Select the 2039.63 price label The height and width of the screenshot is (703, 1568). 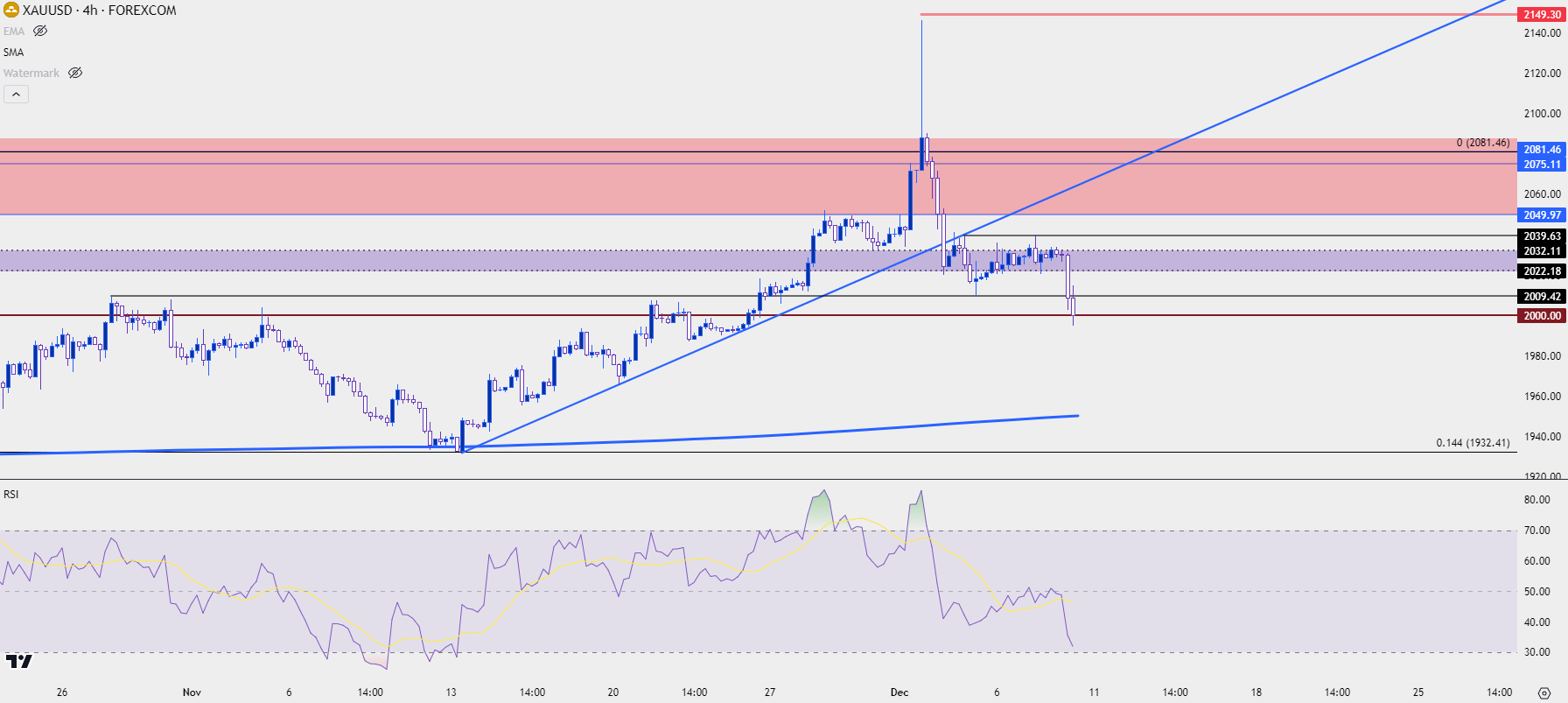[1542, 236]
